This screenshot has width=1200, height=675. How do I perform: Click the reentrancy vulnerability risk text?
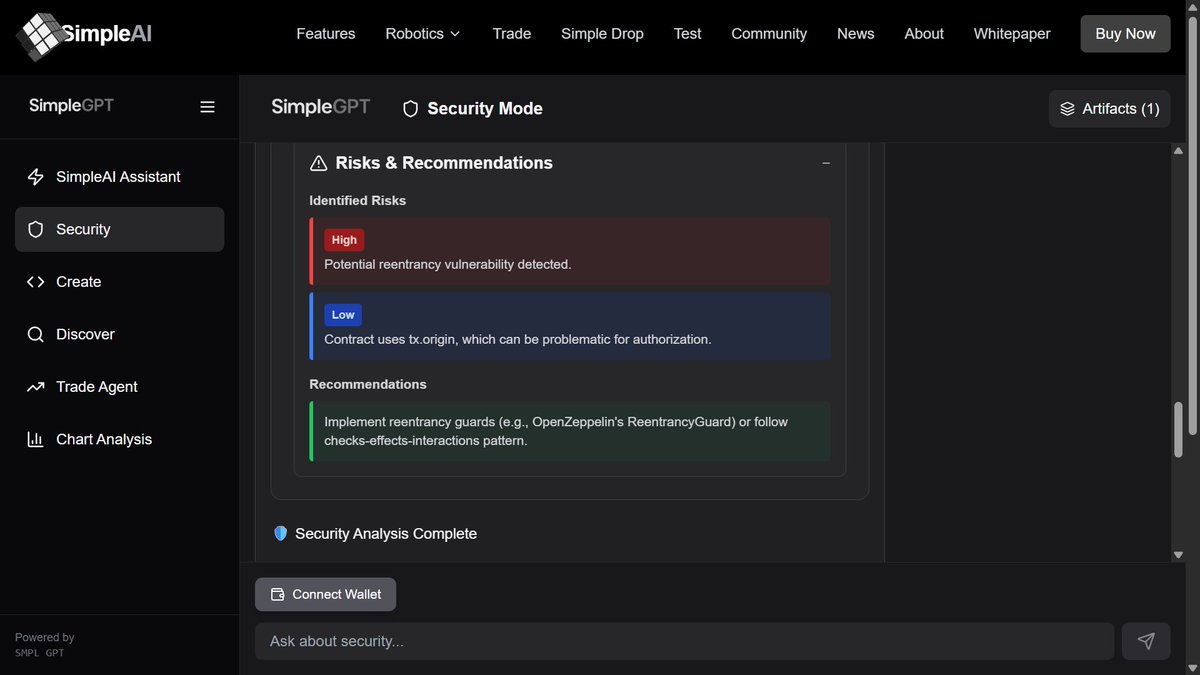coord(448,265)
